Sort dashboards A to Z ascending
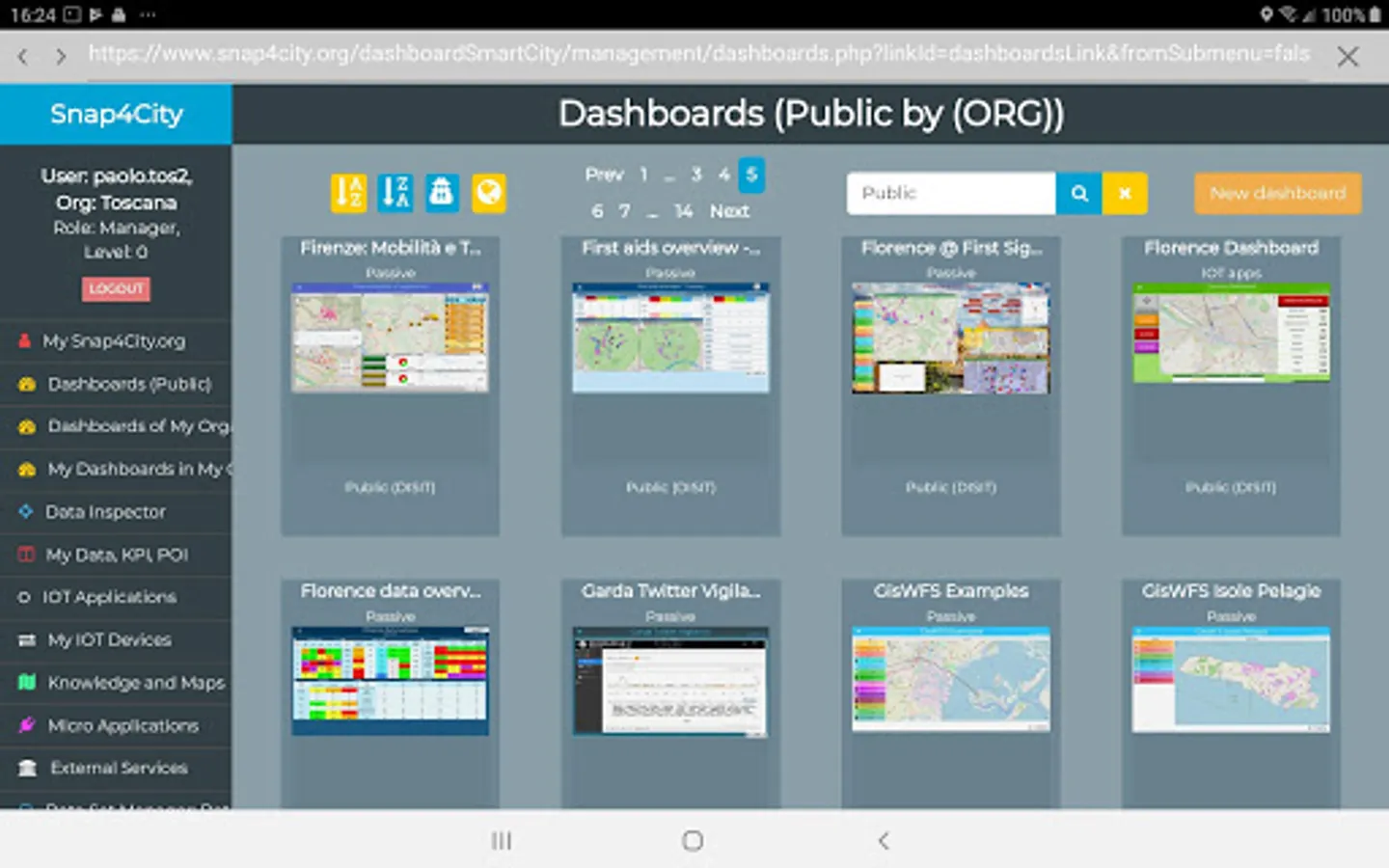The image size is (1389, 868). click(348, 193)
